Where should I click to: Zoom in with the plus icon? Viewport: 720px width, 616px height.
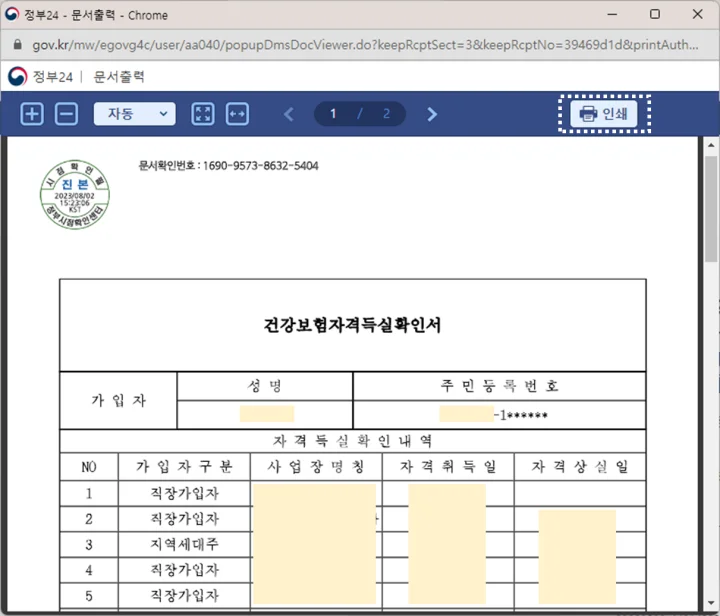[x=32, y=114]
